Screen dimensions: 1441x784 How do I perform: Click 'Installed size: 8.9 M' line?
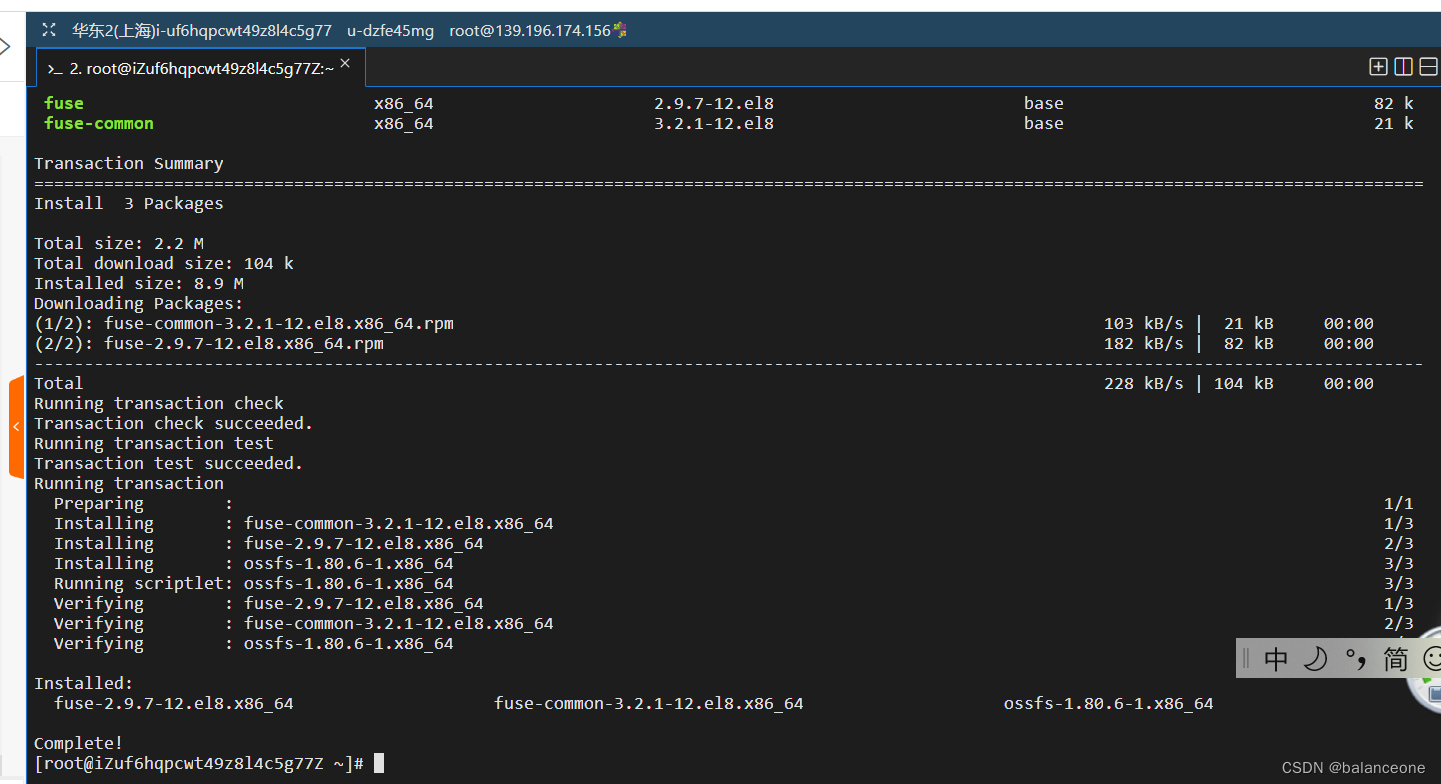click(x=139, y=283)
